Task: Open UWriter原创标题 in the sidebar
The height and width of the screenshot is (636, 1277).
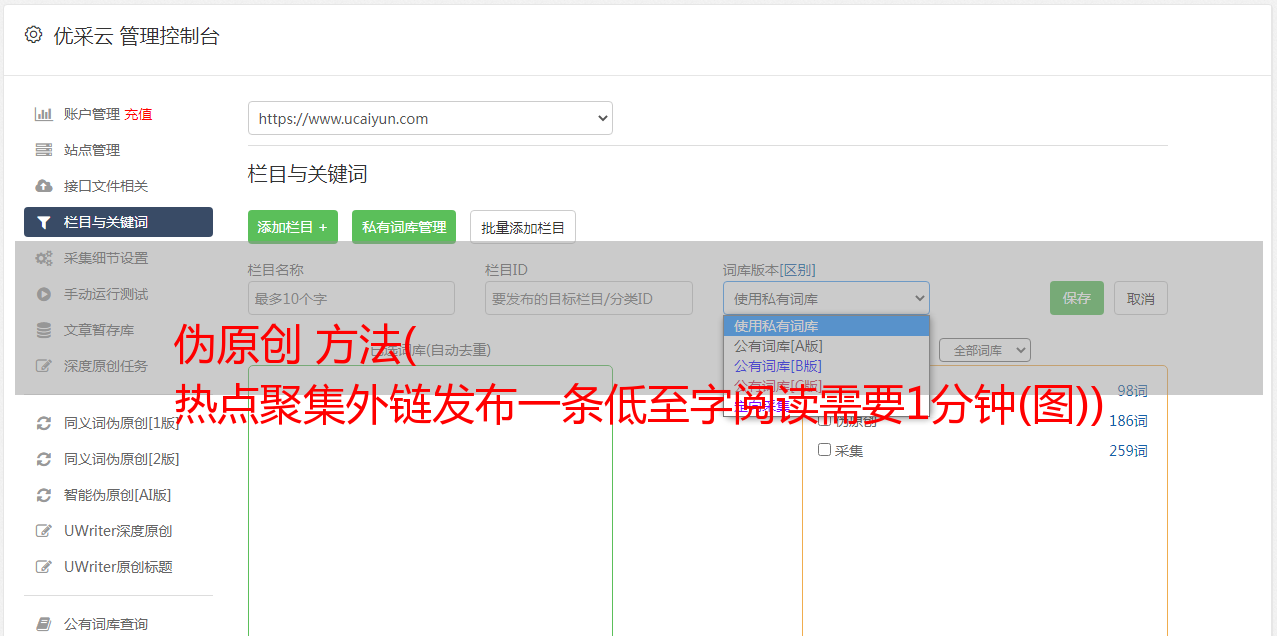Action: click(x=118, y=567)
